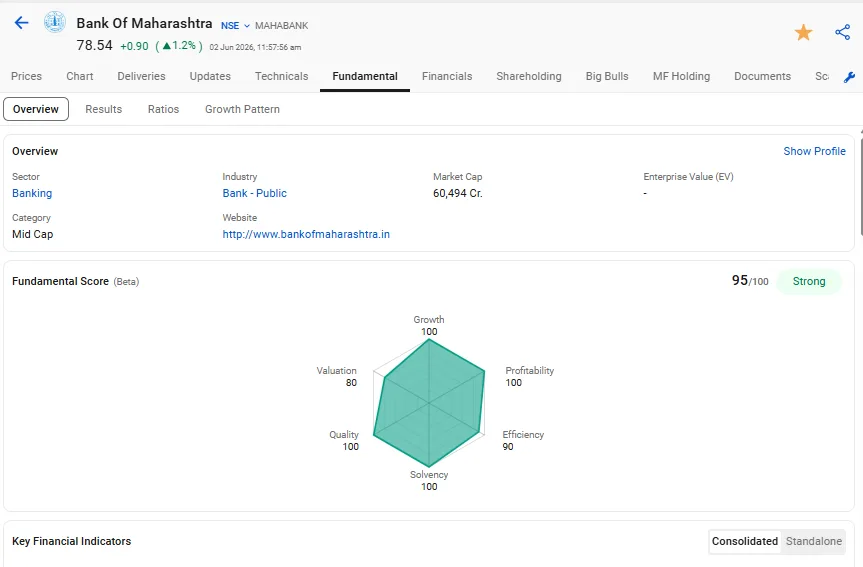
Task: Visit the bankofmaharashtra.in website link
Action: (x=306, y=234)
